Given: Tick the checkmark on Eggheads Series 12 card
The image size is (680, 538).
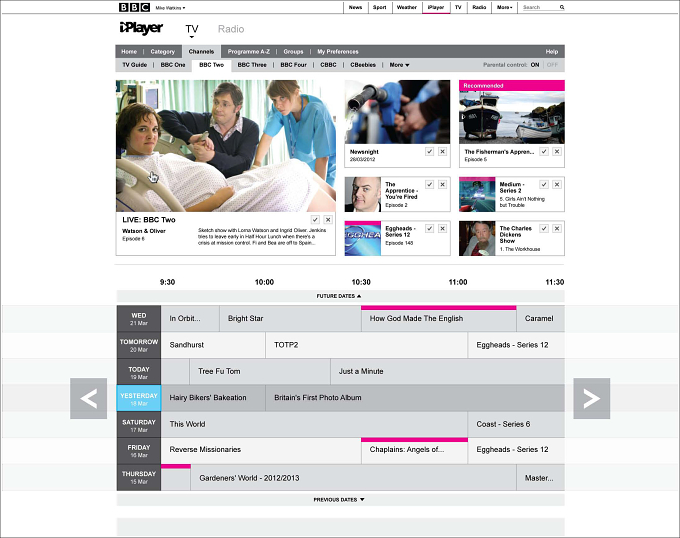Looking at the screenshot, I should point(429,228).
